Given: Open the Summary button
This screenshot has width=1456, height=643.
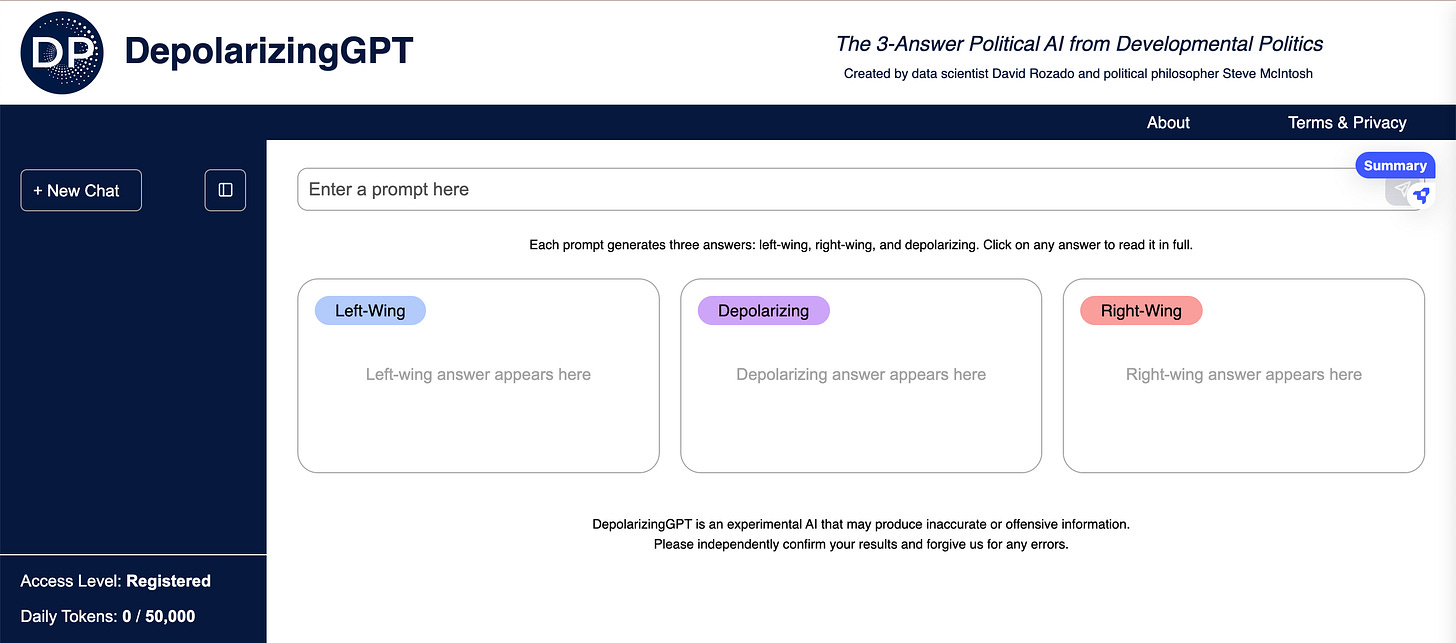Looking at the screenshot, I should tap(1395, 165).
